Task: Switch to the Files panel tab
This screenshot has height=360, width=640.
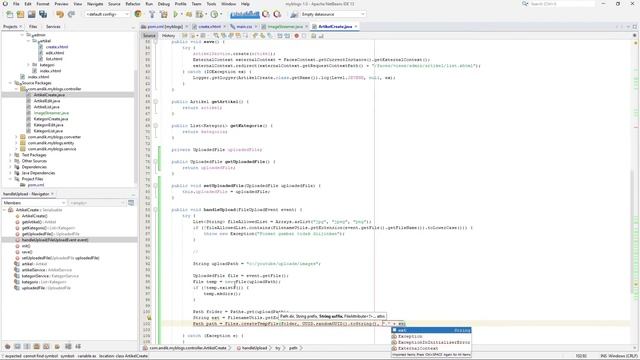Action: pyautogui.click(x=33, y=27)
